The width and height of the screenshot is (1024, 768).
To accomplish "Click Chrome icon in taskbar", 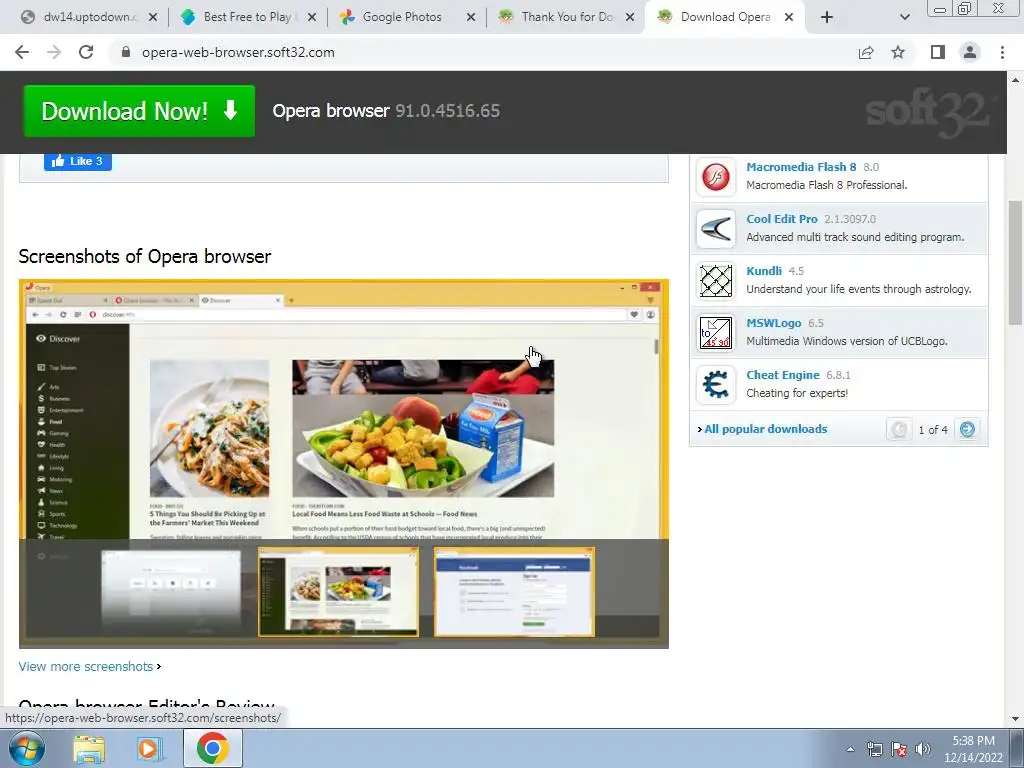I will click(213, 748).
